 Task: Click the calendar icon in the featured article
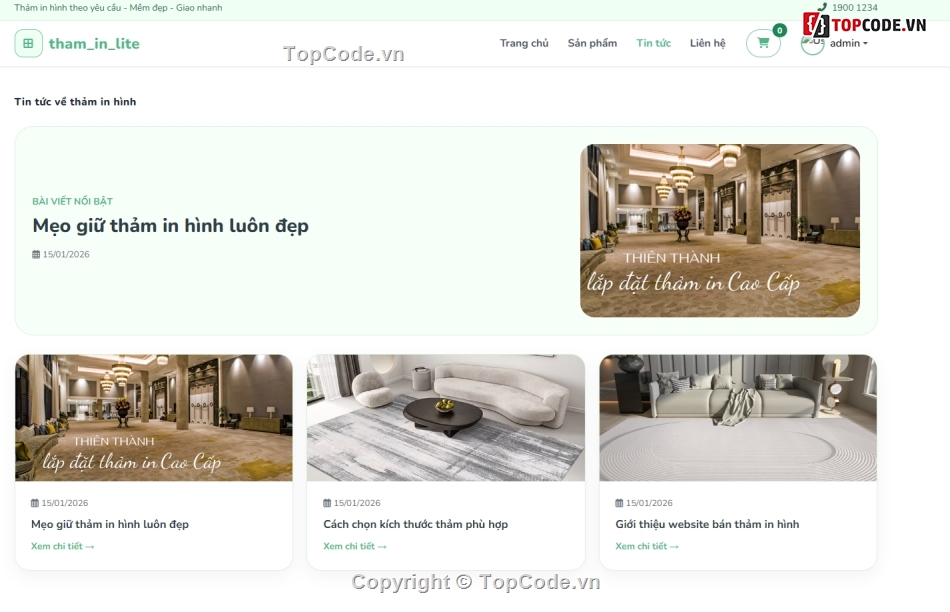click(x=36, y=254)
